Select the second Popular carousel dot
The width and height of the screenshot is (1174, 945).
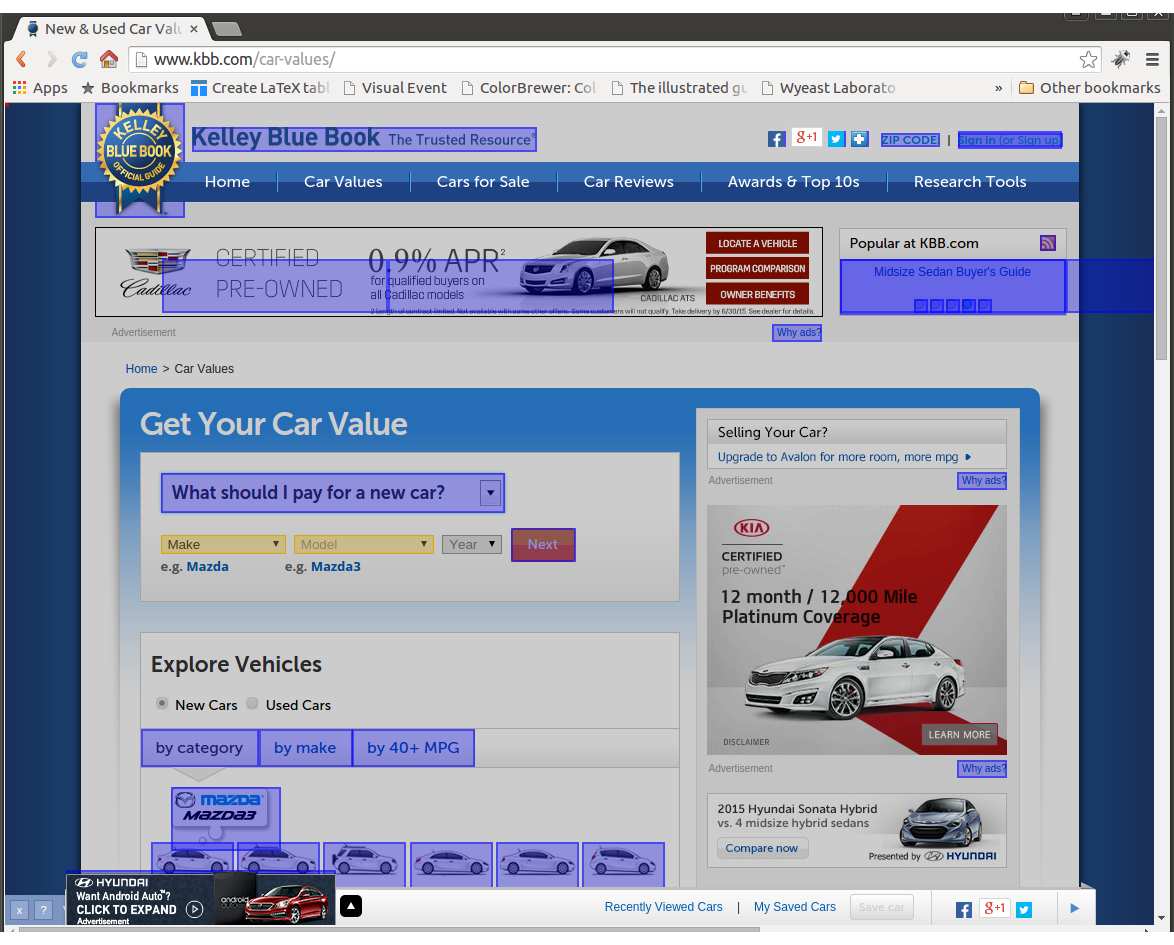(937, 306)
